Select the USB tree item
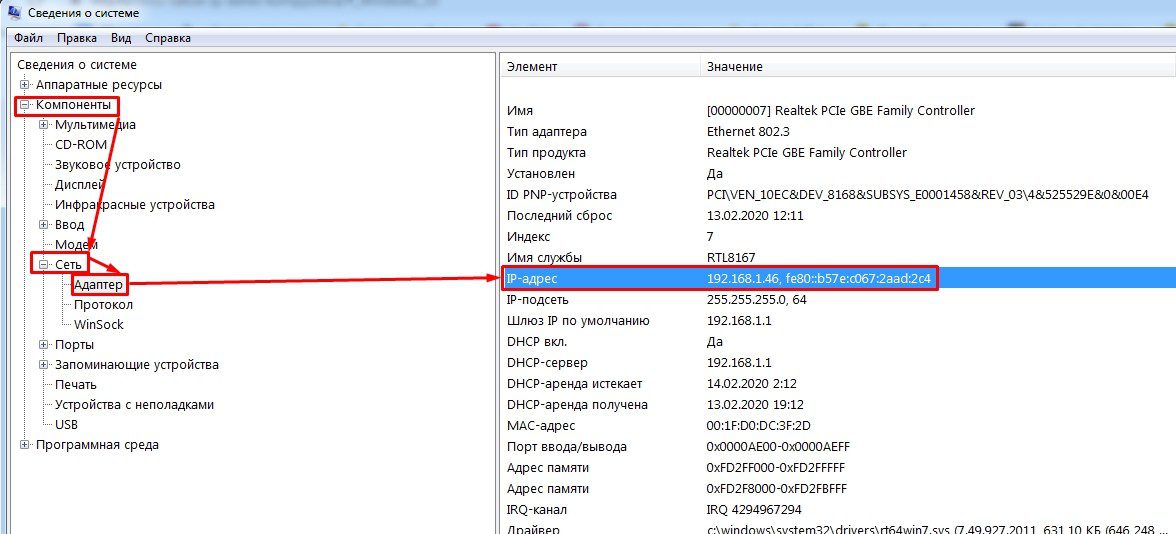 coord(67,424)
